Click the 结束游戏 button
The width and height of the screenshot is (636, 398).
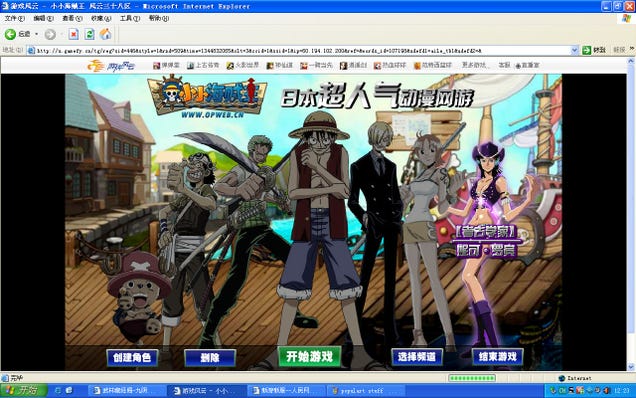click(497, 357)
